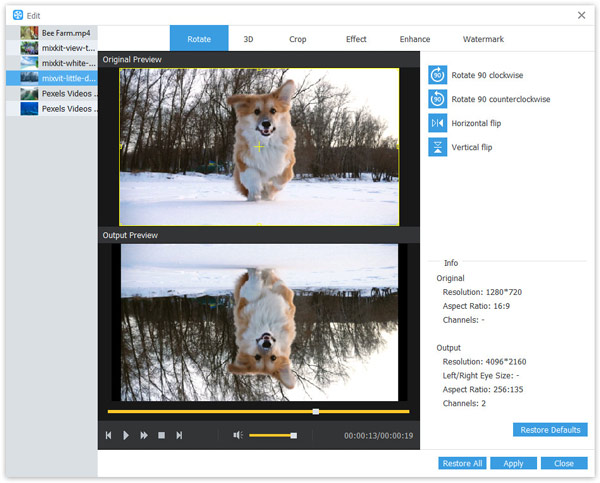Image resolution: width=600 pixels, height=483 pixels.
Task: Switch to the 3D tab
Action: click(x=248, y=39)
